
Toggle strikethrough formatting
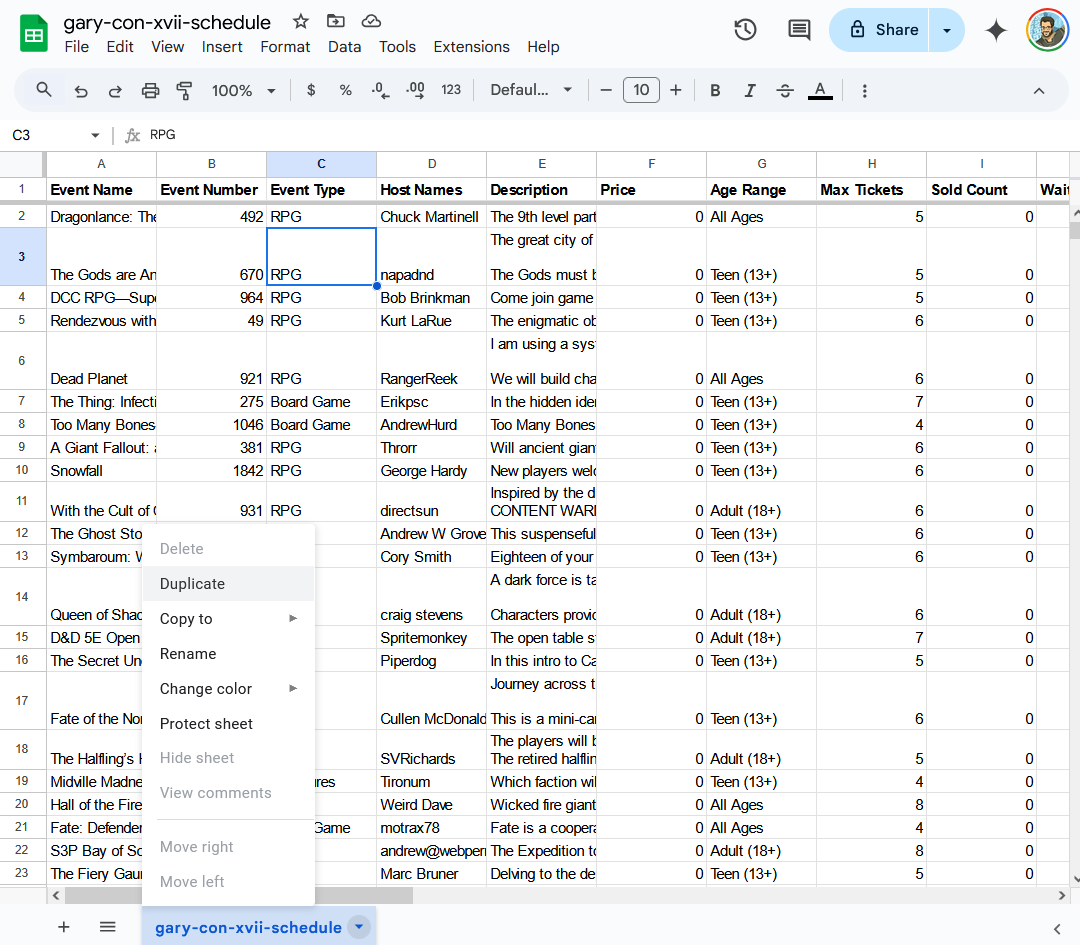click(x=785, y=90)
